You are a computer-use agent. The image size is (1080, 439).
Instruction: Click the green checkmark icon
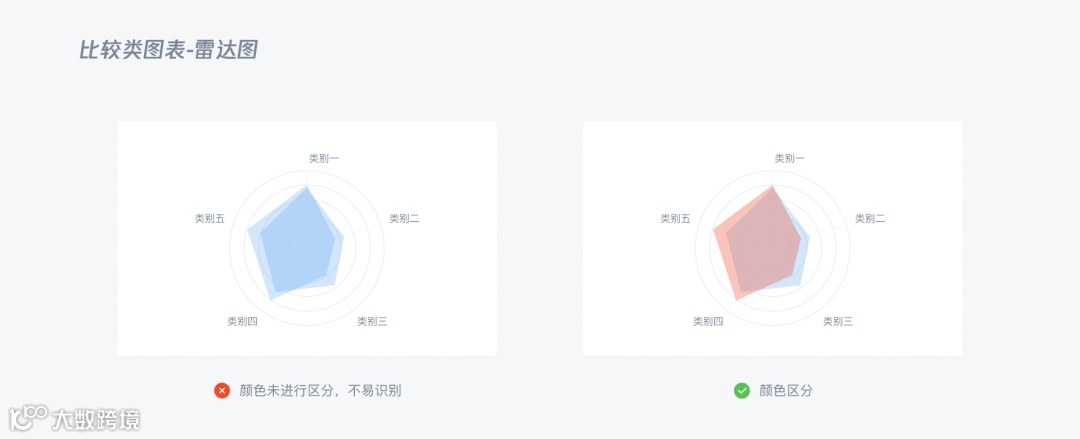point(742,391)
